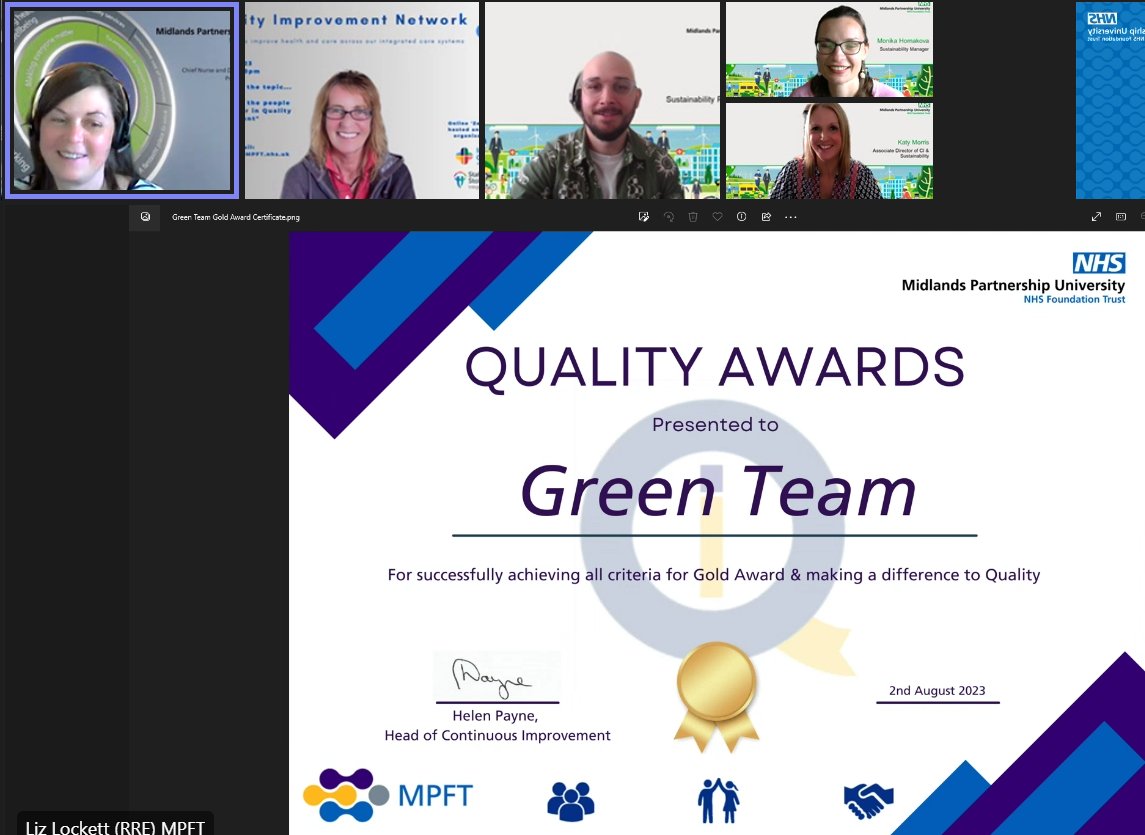The width and height of the screenshot is (1145, 835).
Task: Click the bearded presenter's video tile
Action: (601, 100)
